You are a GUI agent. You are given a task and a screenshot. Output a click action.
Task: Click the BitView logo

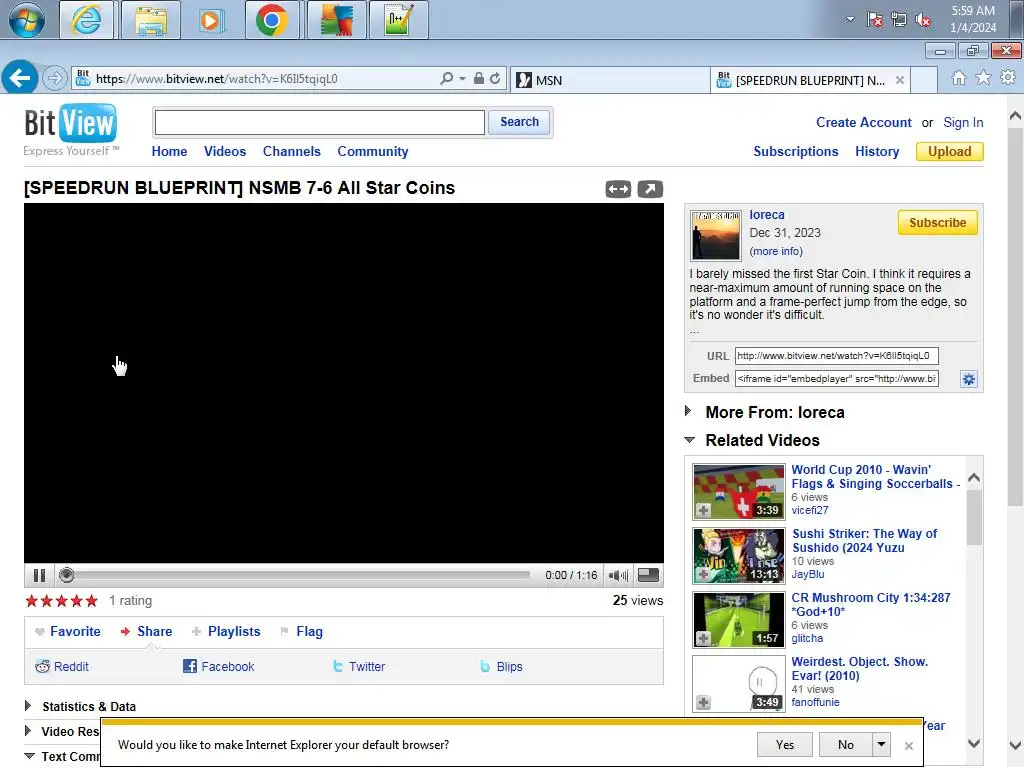click(71, 123)
